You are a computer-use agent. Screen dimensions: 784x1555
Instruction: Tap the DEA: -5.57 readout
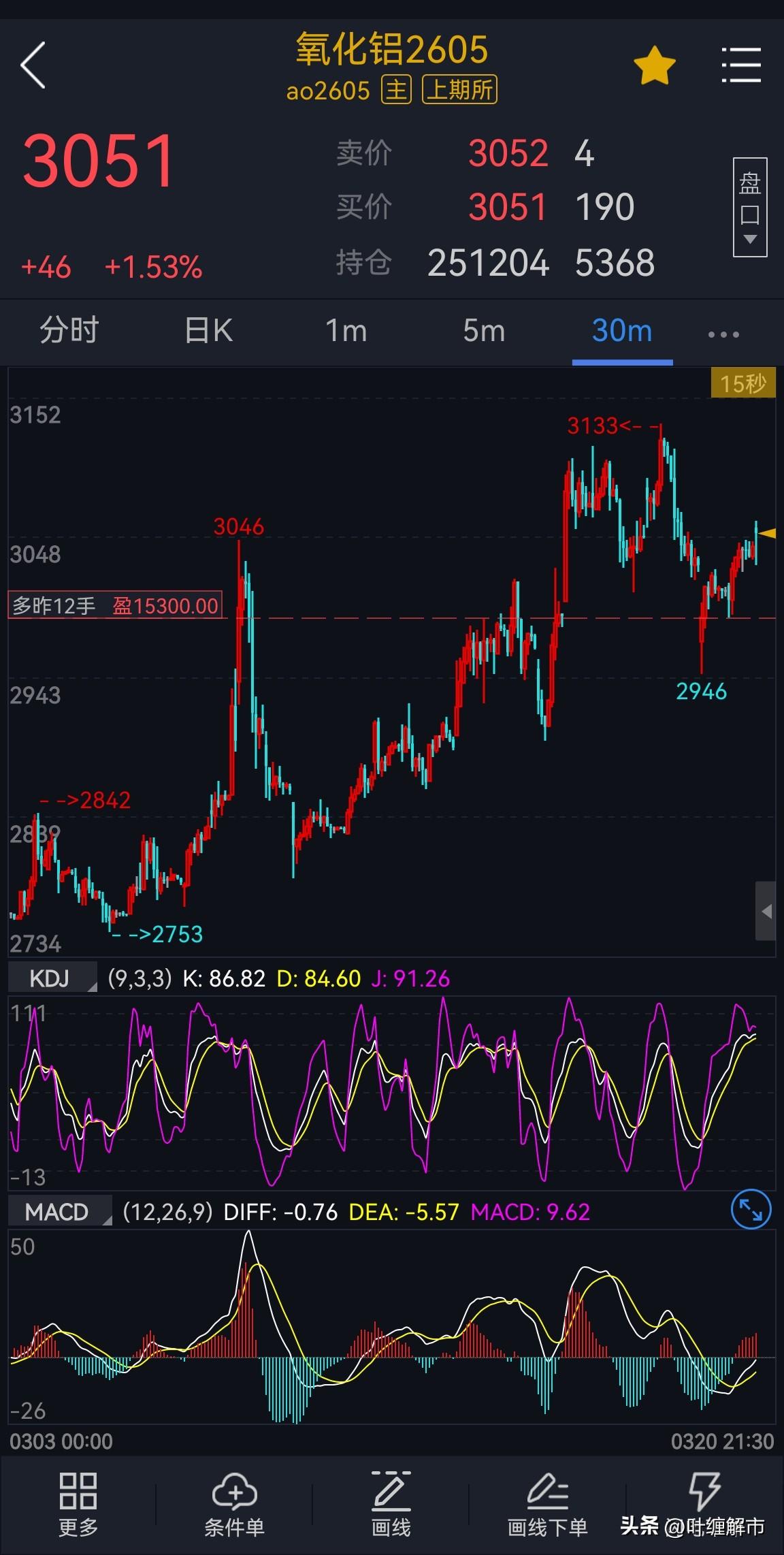pos(404,1212)
